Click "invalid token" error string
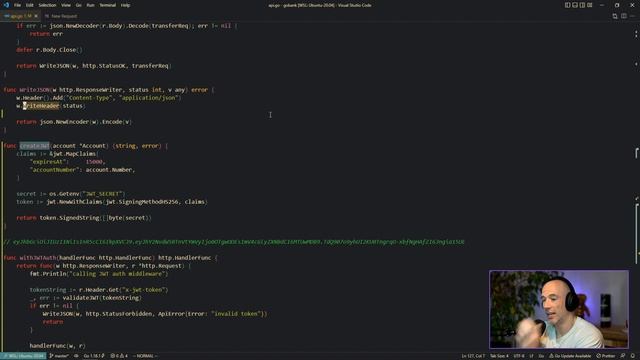Image resolution: width=640 pixels, height=360 pixels. click(x=237, y=314)
